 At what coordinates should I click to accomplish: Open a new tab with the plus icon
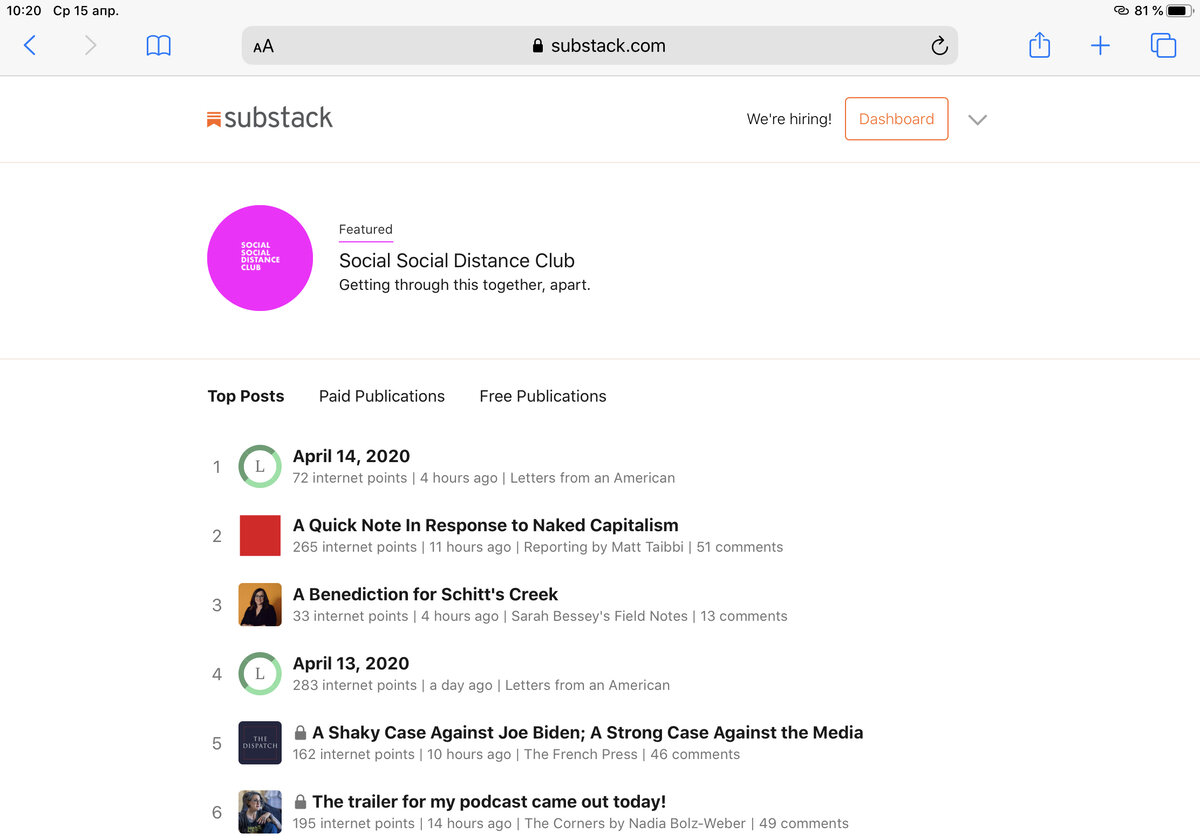pos(1100,45)
